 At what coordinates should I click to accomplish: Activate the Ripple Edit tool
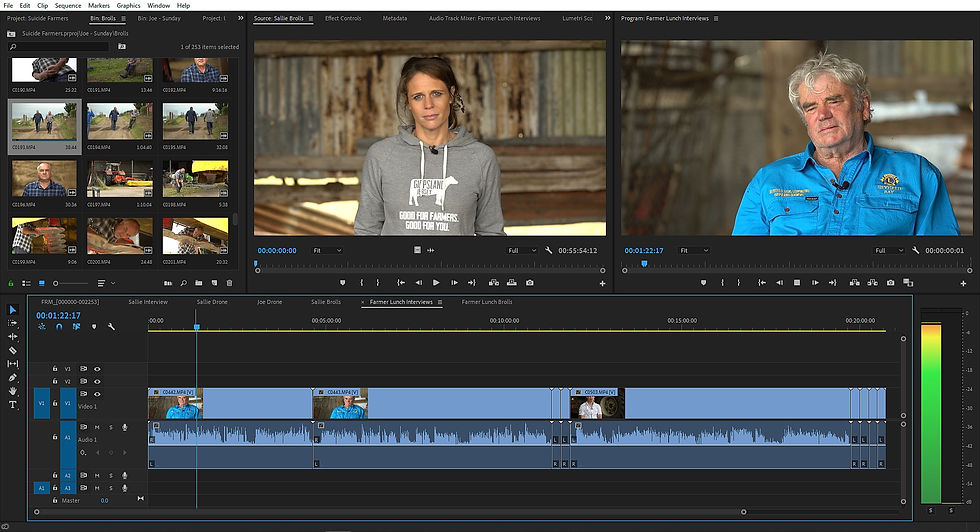(13, 337)
